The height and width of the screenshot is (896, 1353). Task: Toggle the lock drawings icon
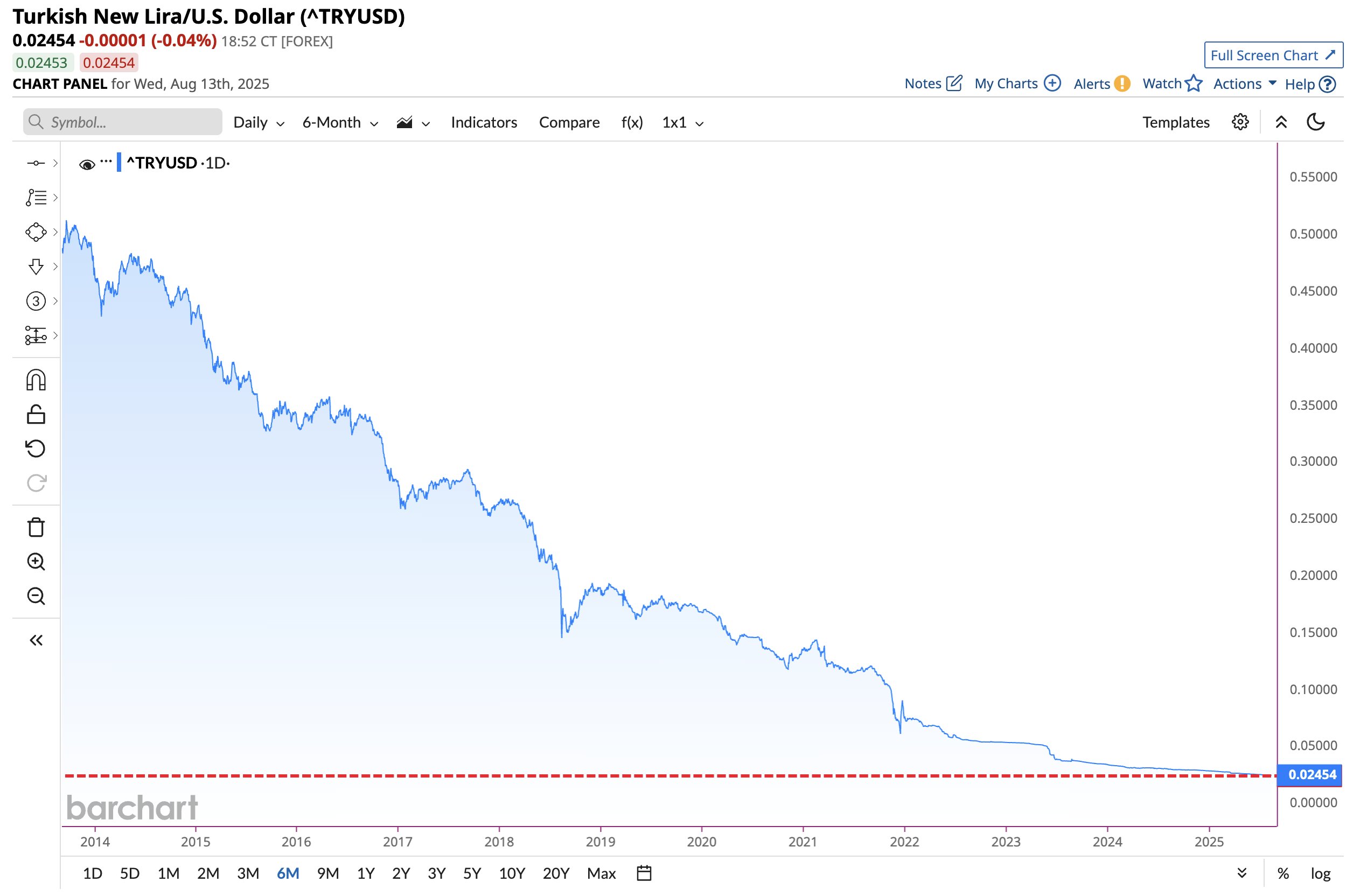(x=36, y=414)
